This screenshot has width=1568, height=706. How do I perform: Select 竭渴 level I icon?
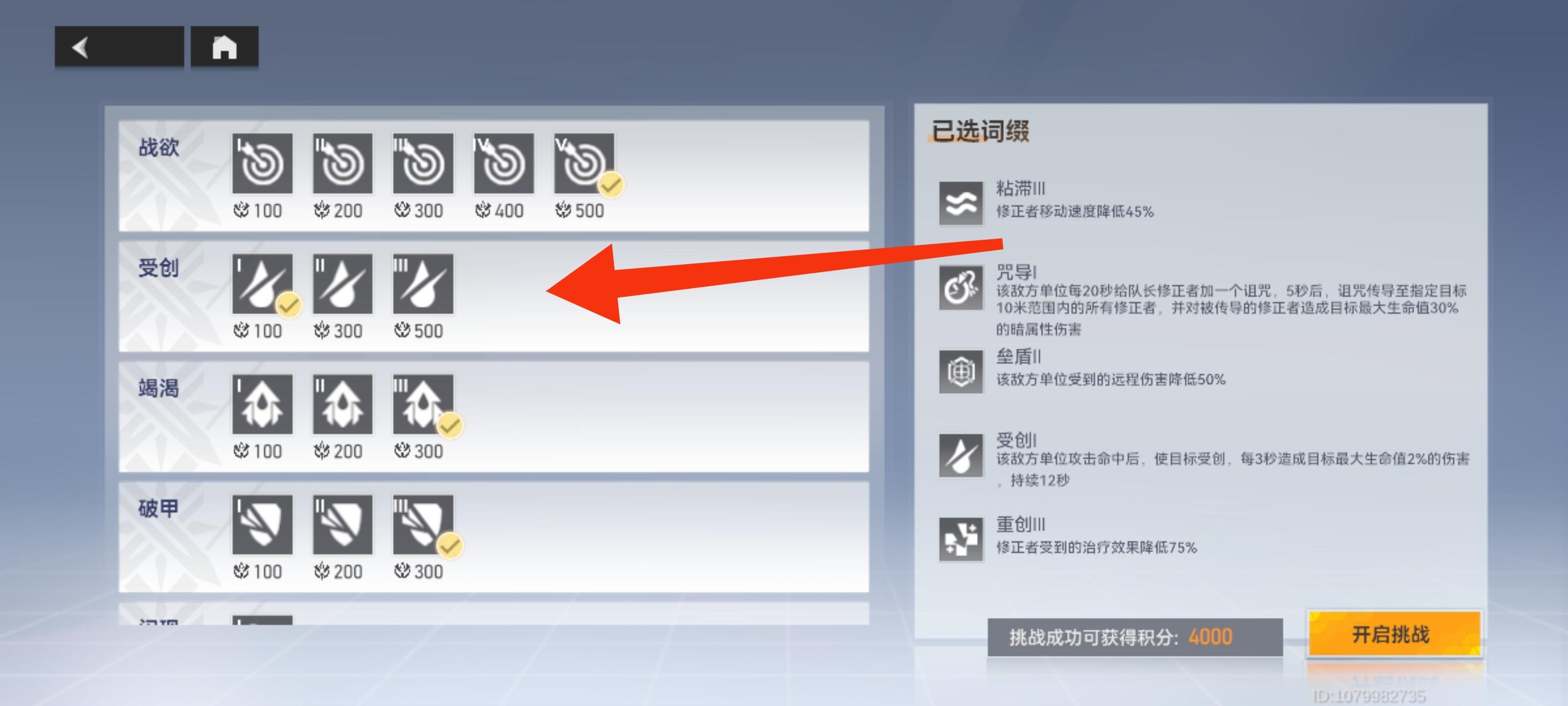(x=262, y=404)
